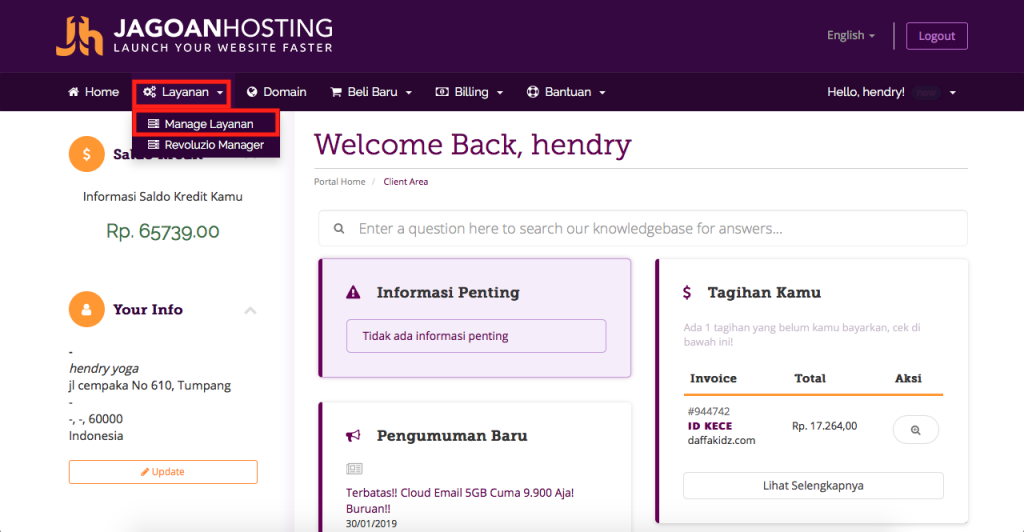Click the JagoanHosting logo
Image resolution: width=1024 pixels, height=532 pixels.
click(x=195, y=36)
